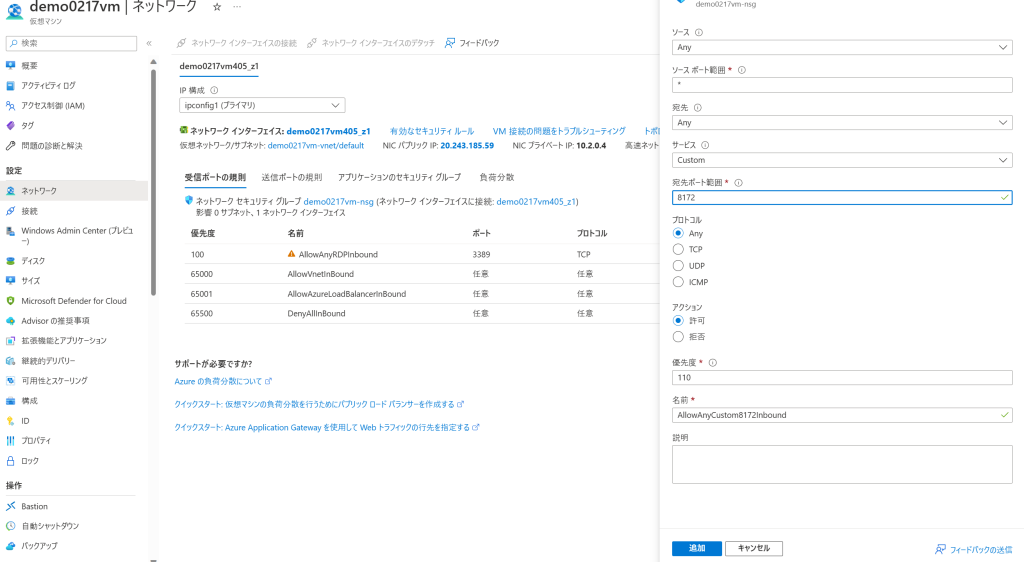
Task: Switch to 負荷分散 tab
Action: coord(496,177)
